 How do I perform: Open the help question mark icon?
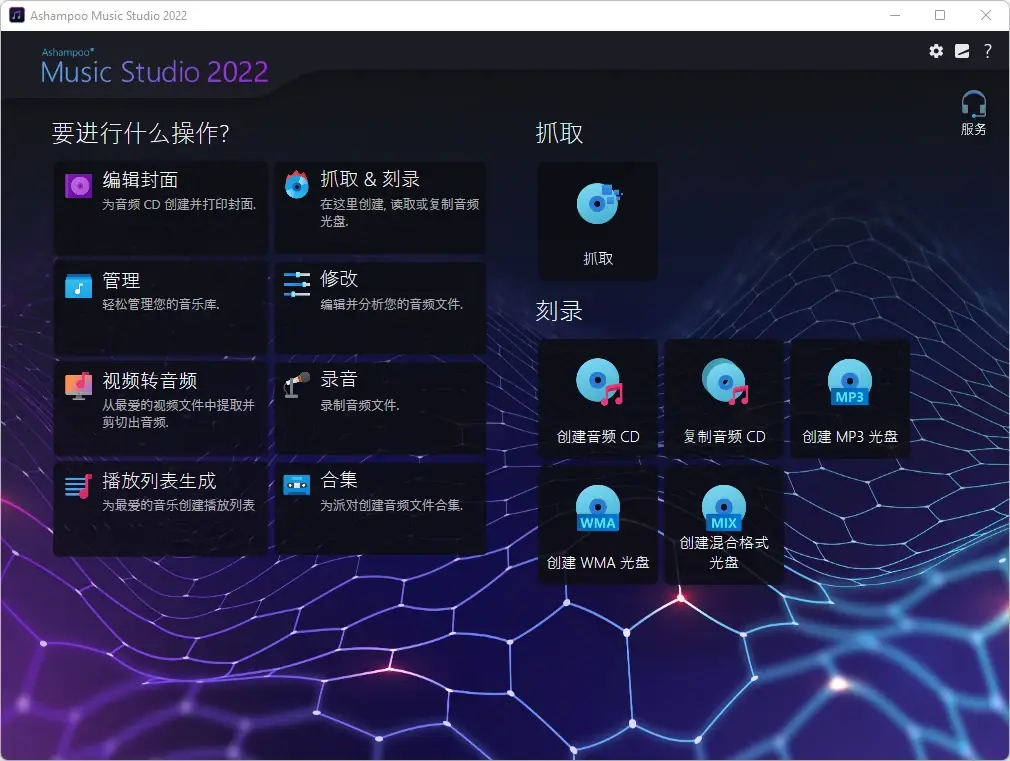click(987, 51)
